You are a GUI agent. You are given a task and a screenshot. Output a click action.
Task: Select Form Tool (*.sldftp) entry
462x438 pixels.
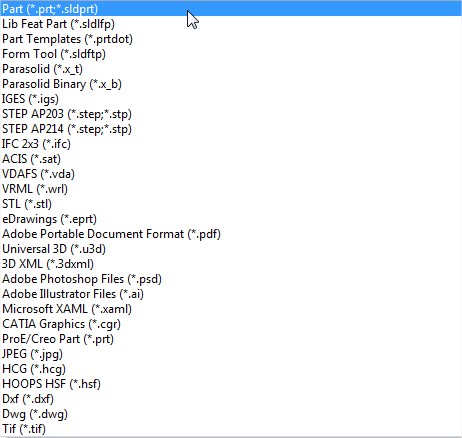pos(231,54)
